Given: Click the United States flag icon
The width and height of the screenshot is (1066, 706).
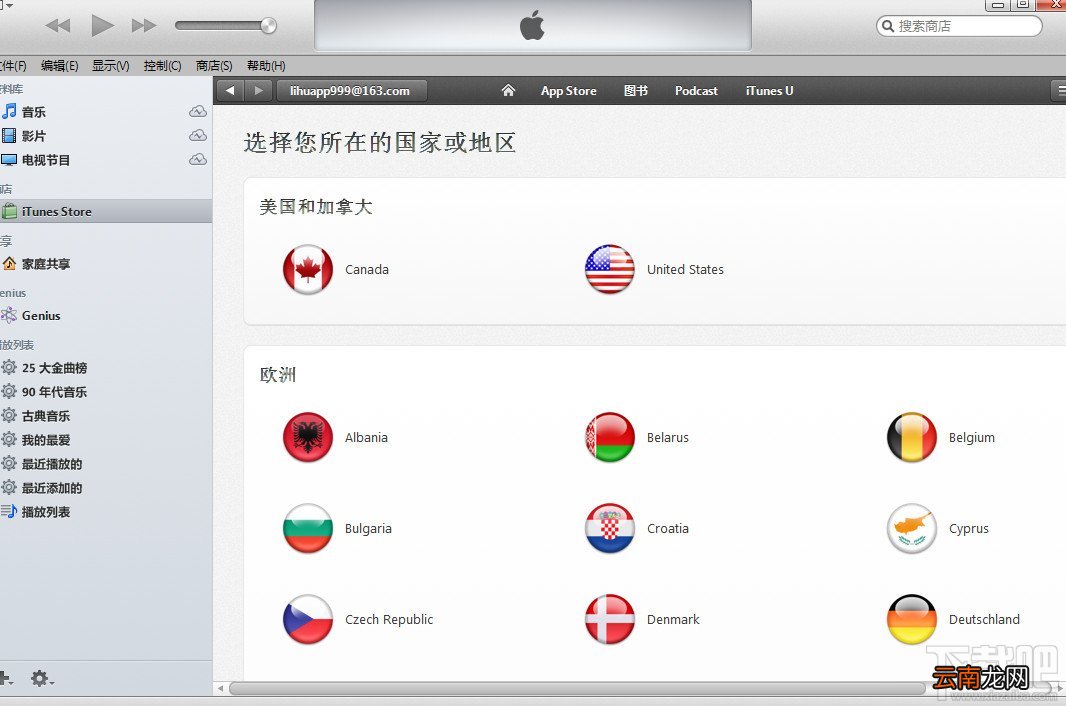Looking at the screenshot, I should point(610,269).
